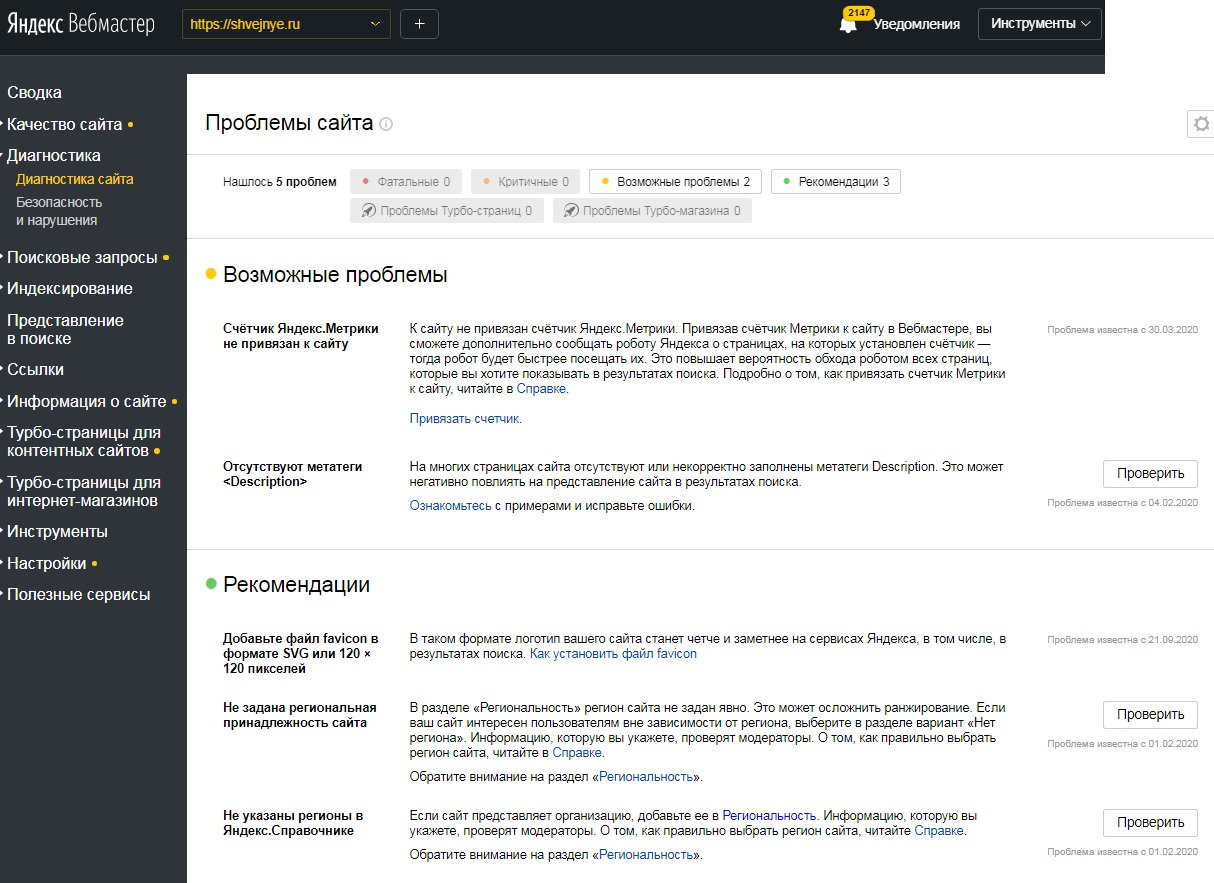Click the 2147 notifications badge

coord(859,13)
